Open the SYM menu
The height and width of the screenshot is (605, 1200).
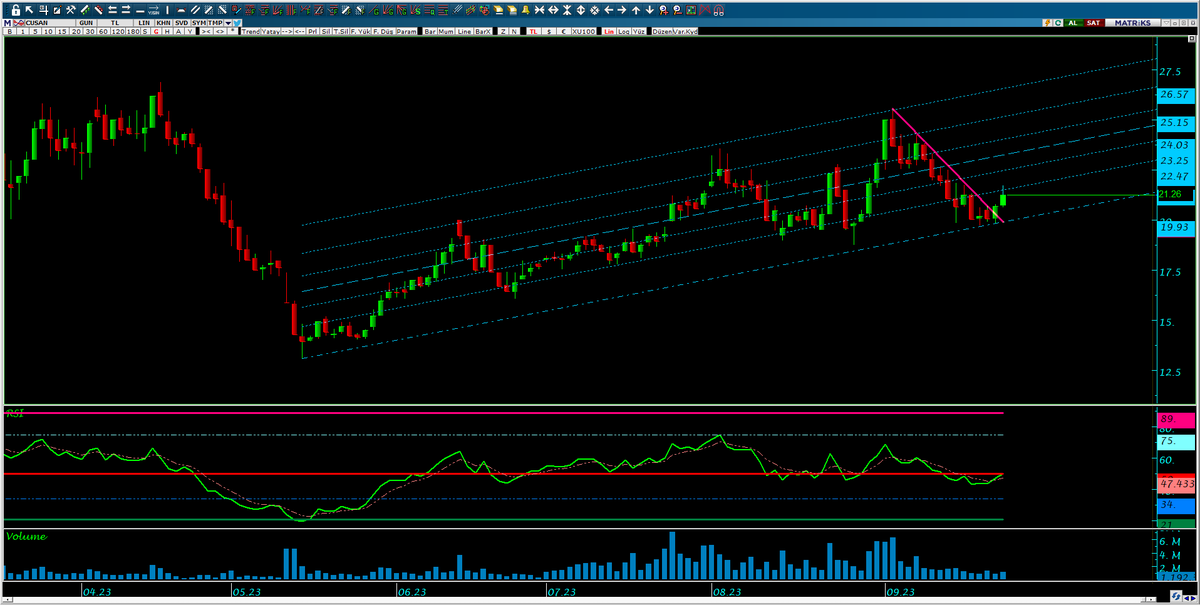[199, 23]
